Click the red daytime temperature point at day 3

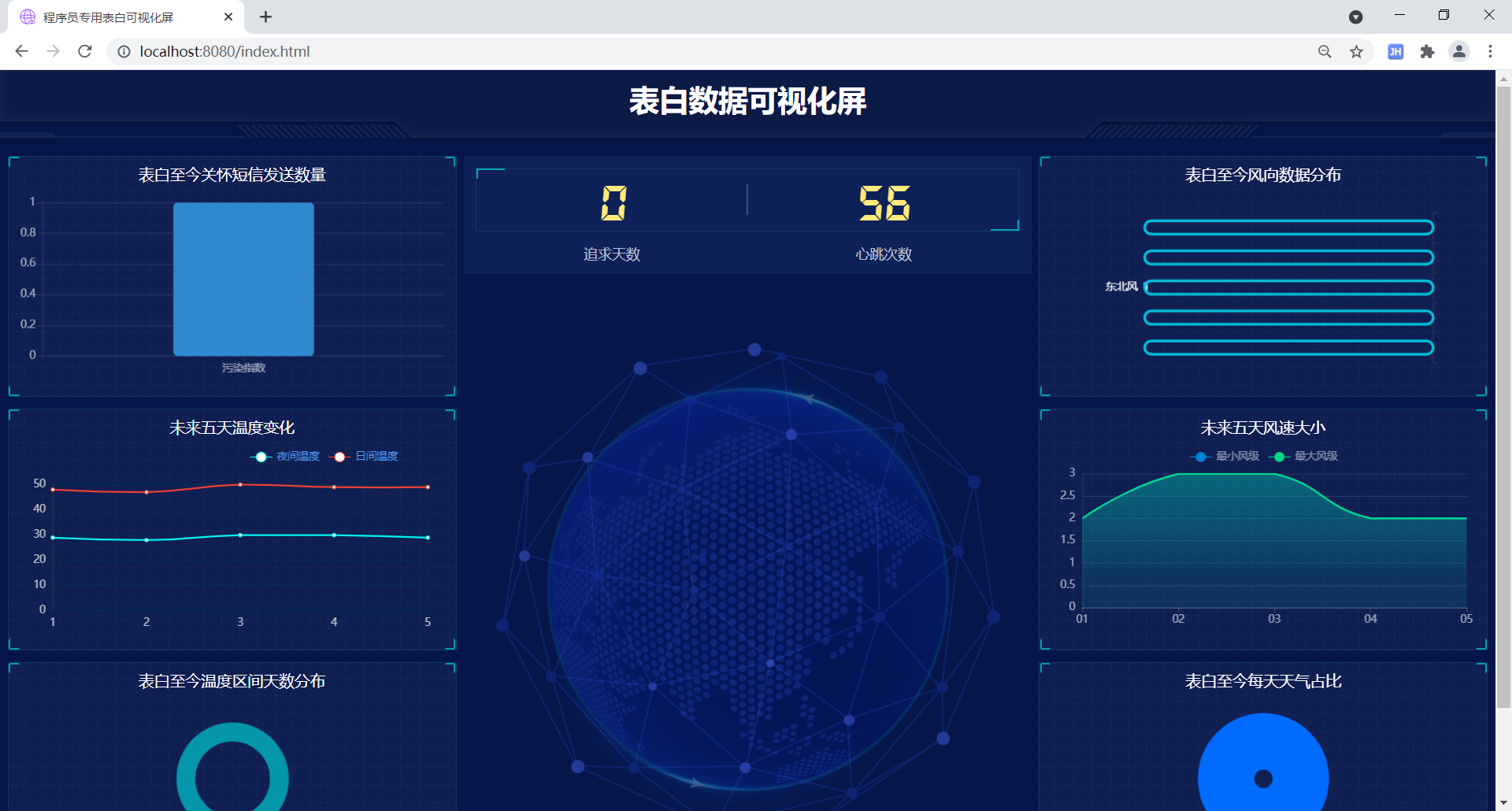(x=240, y=485)
